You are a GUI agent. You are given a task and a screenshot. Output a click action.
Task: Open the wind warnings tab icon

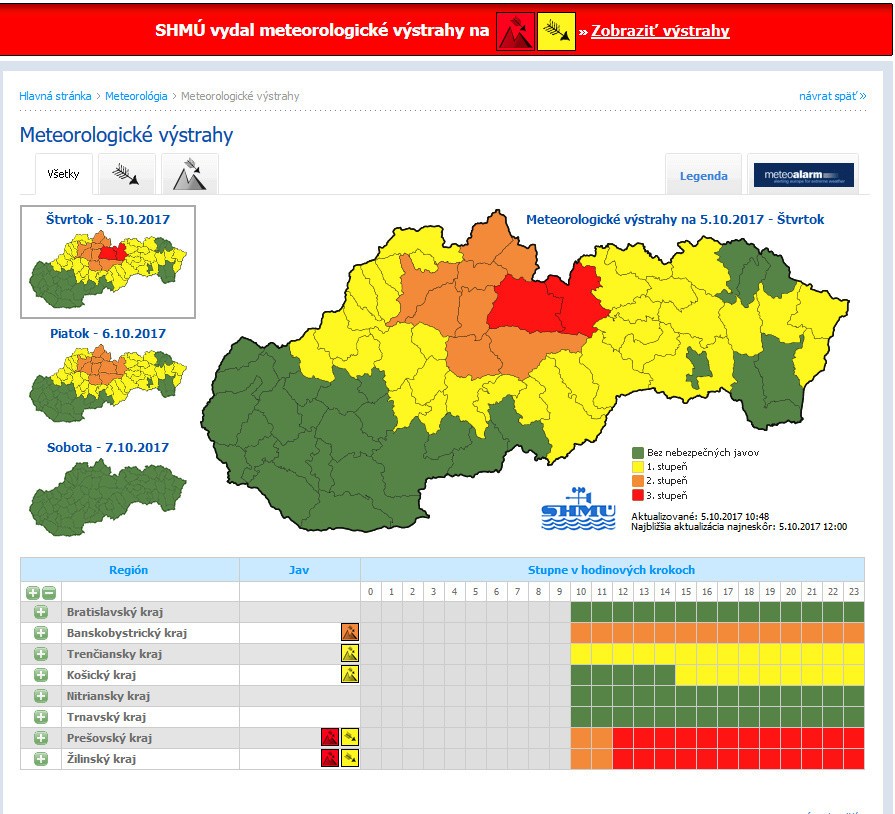pyautogui.click(x=128, y=175)
